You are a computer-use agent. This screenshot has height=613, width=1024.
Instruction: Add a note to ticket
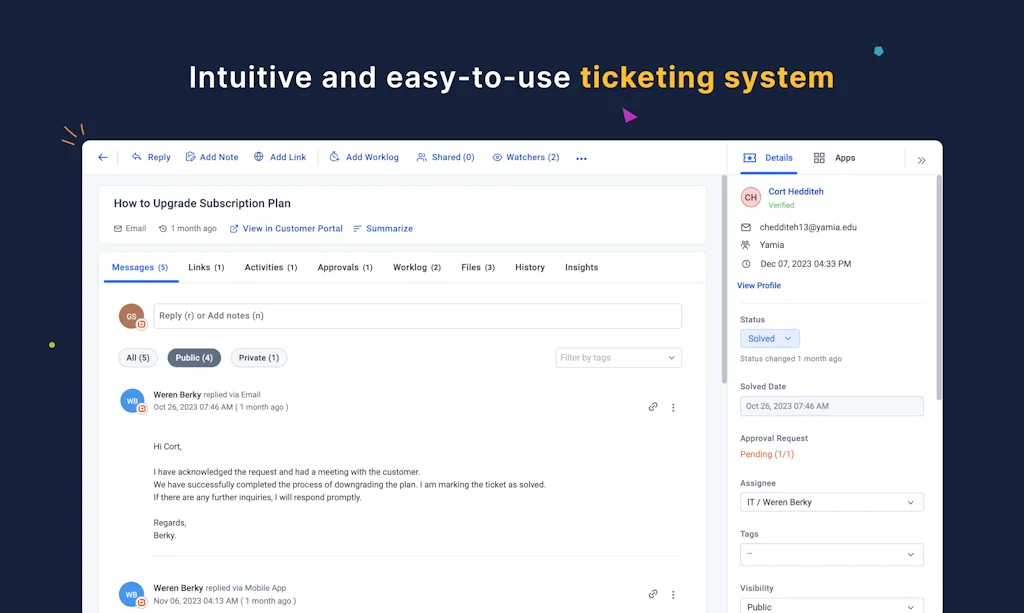(x=212, y=158)
